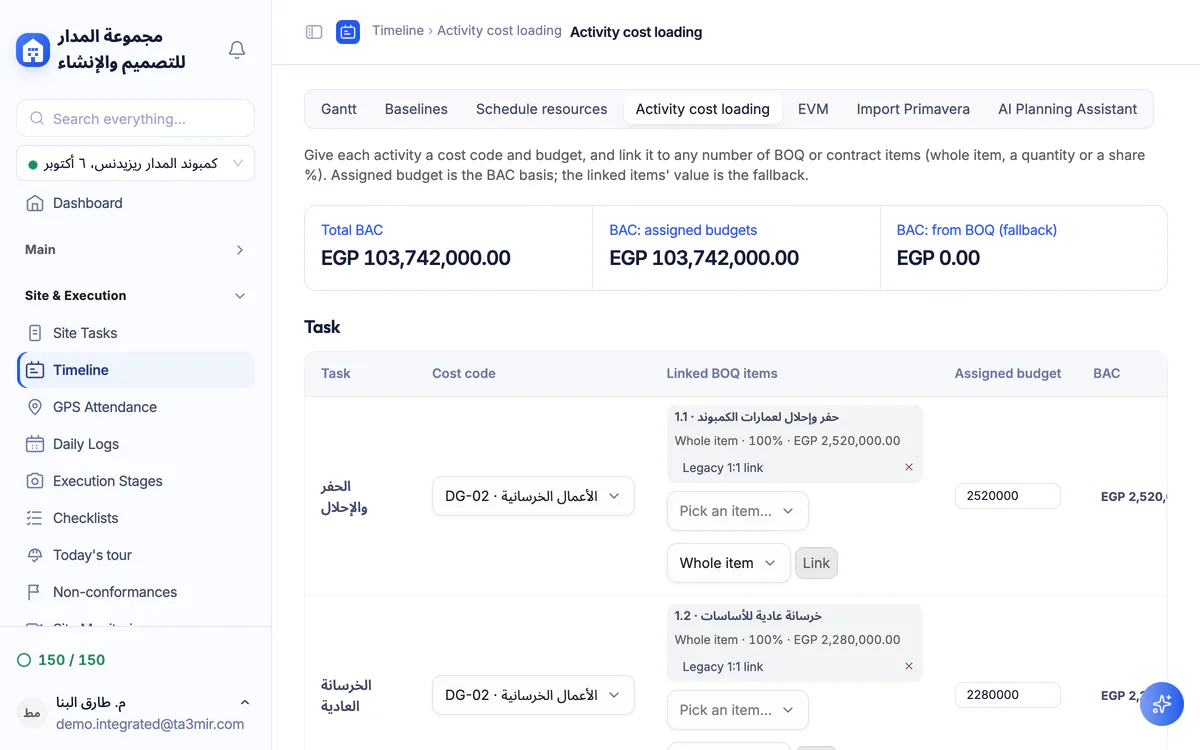
Task: Click the Today's tour helmet icon
Action: [x=35, y=555]
